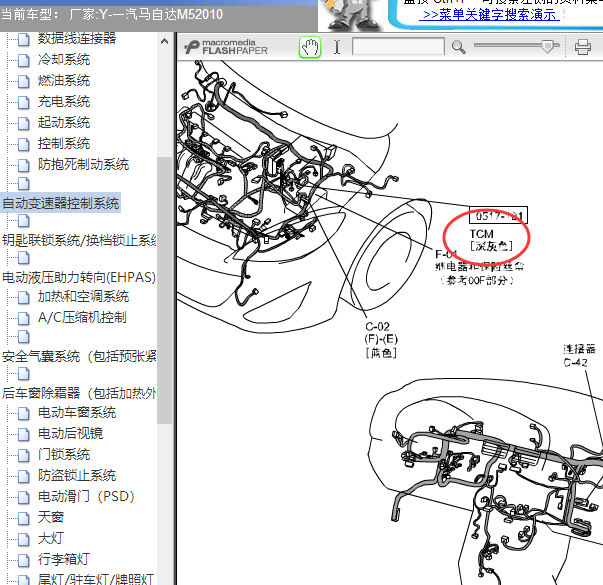
Task: Open 防抱死制动系统 tree item
Action: click(83, 164)
